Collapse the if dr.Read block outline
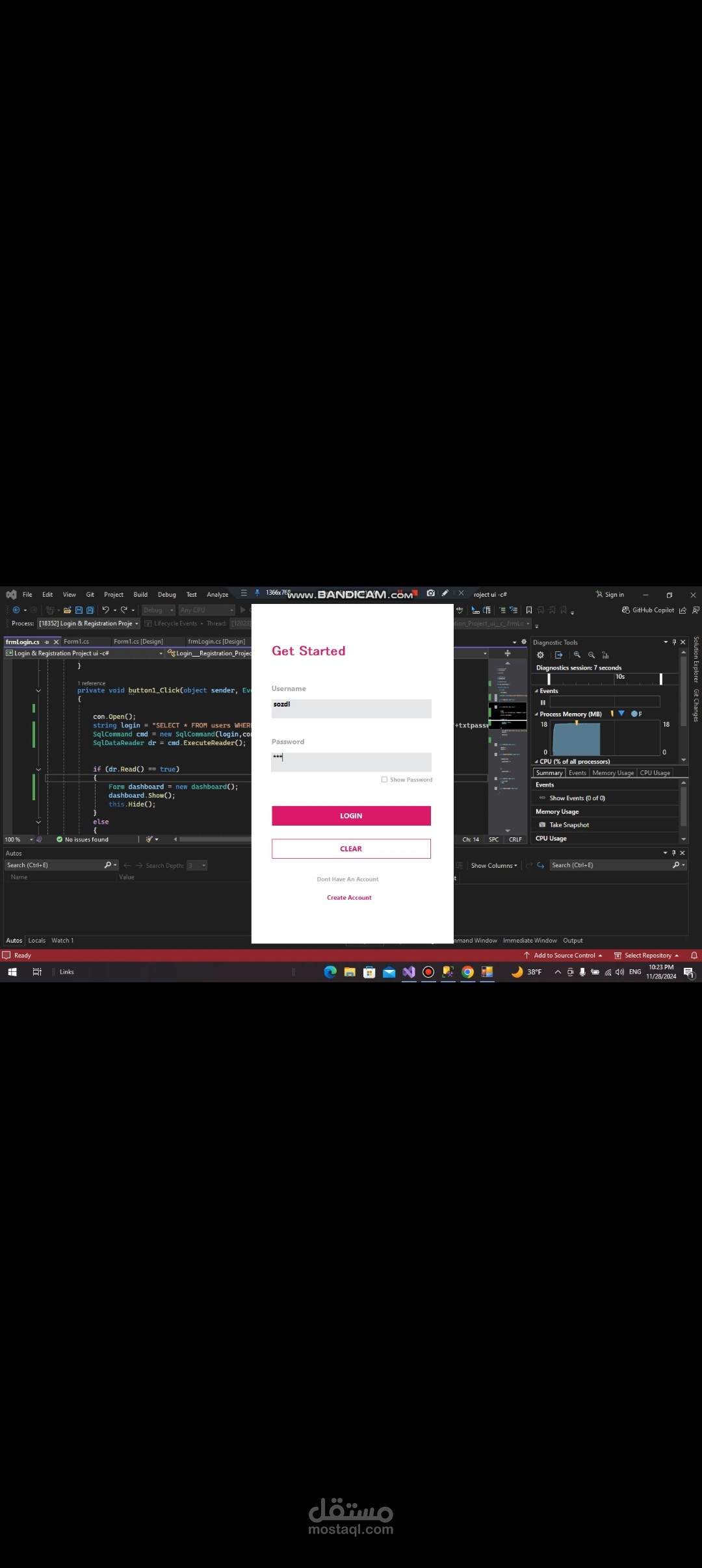This screenshot has width=702, height=1568. tap(38, 769)
